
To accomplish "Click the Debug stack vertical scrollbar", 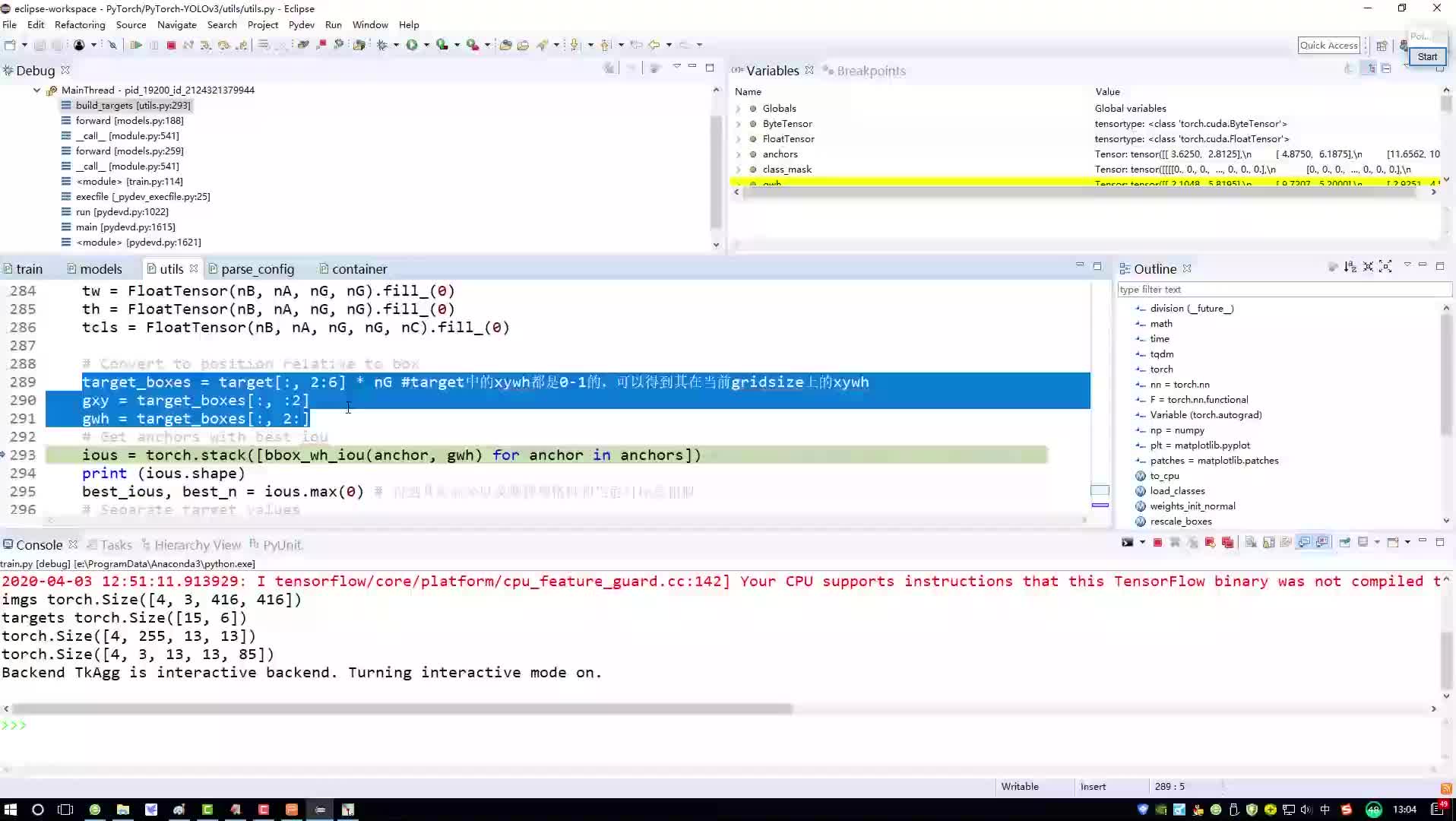I will (x=715, y=171).
